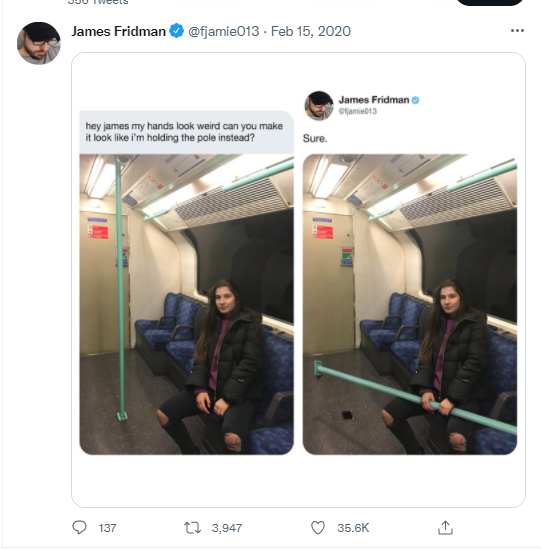This screenshot has width=541, height=549.
Task: View the 137 replies count
Action: 107,528
